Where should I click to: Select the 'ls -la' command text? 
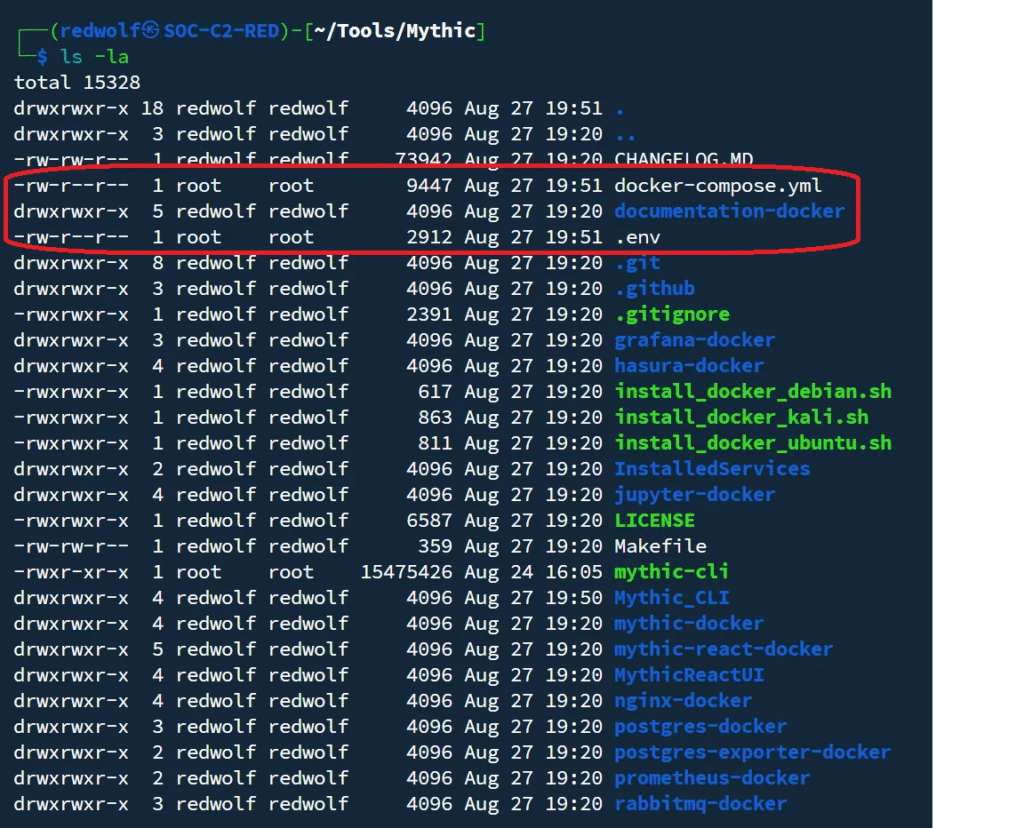[95, 57]
